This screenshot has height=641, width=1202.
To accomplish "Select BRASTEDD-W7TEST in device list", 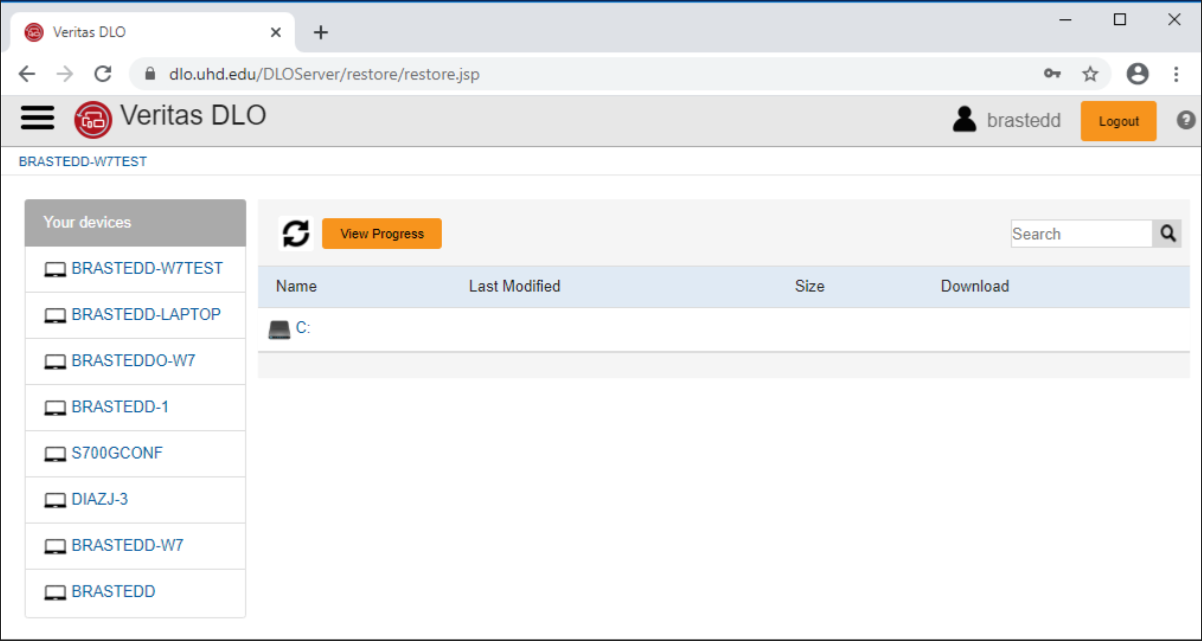I will (147, 268).
